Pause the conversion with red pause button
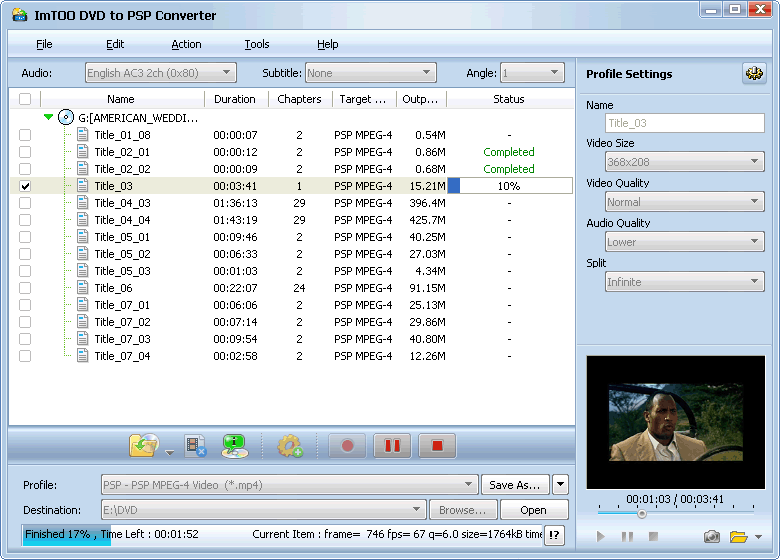 pos(392,446)
